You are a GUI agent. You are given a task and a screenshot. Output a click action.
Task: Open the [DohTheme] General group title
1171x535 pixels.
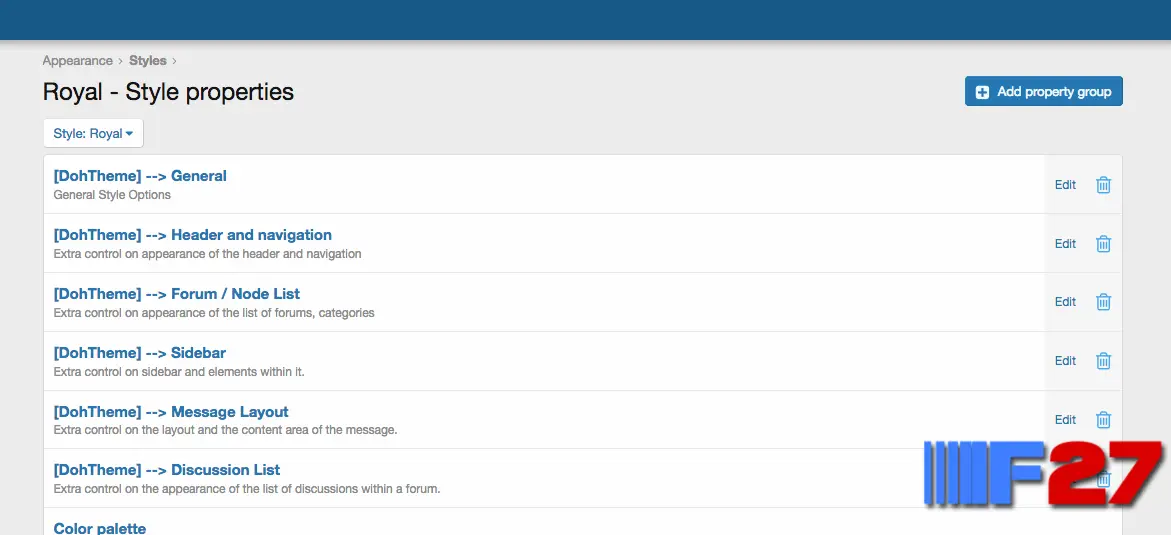pyautogui.click(x=140, y=176)
